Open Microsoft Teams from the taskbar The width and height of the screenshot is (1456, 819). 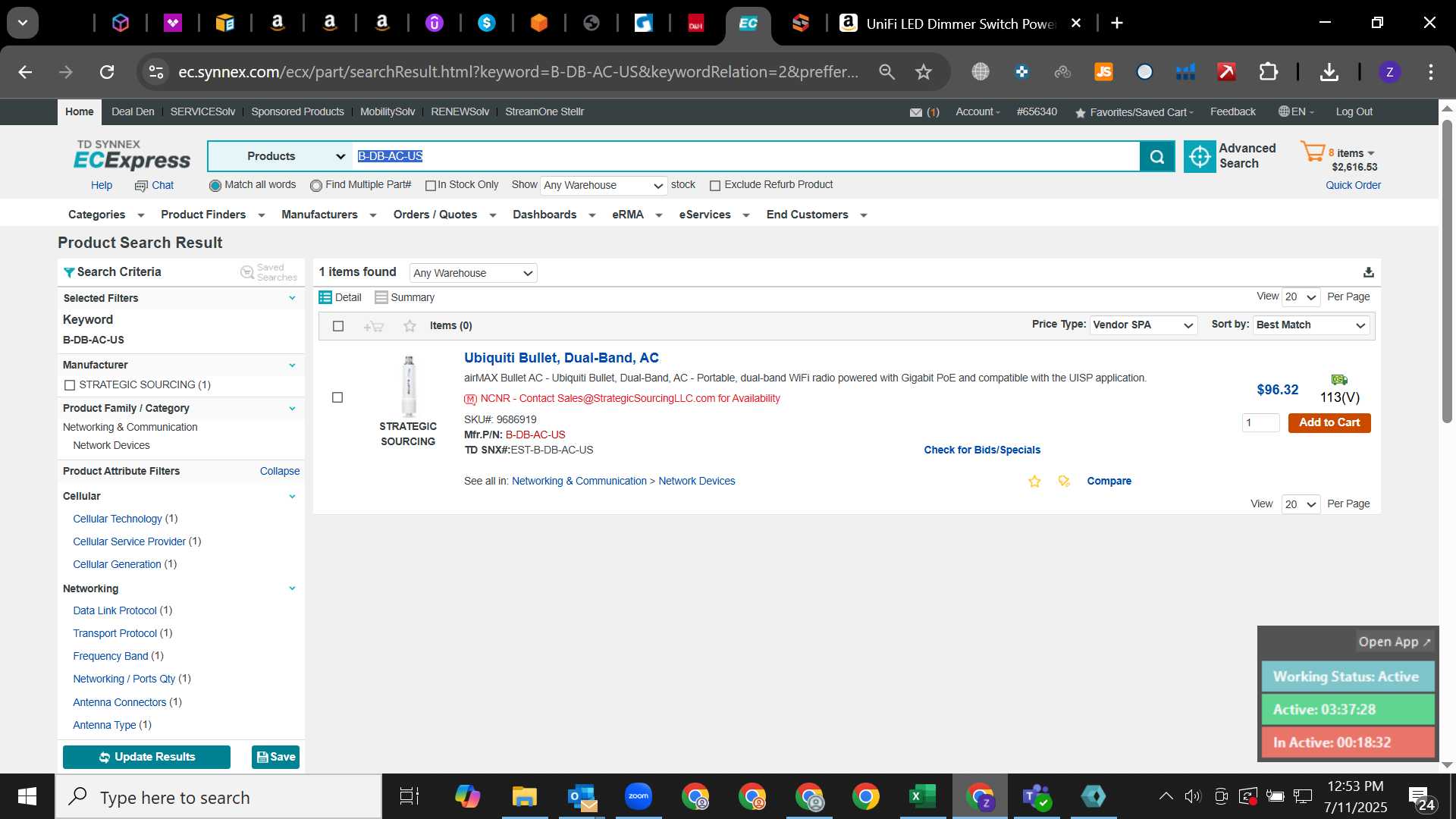click(x=1037, y=796)
